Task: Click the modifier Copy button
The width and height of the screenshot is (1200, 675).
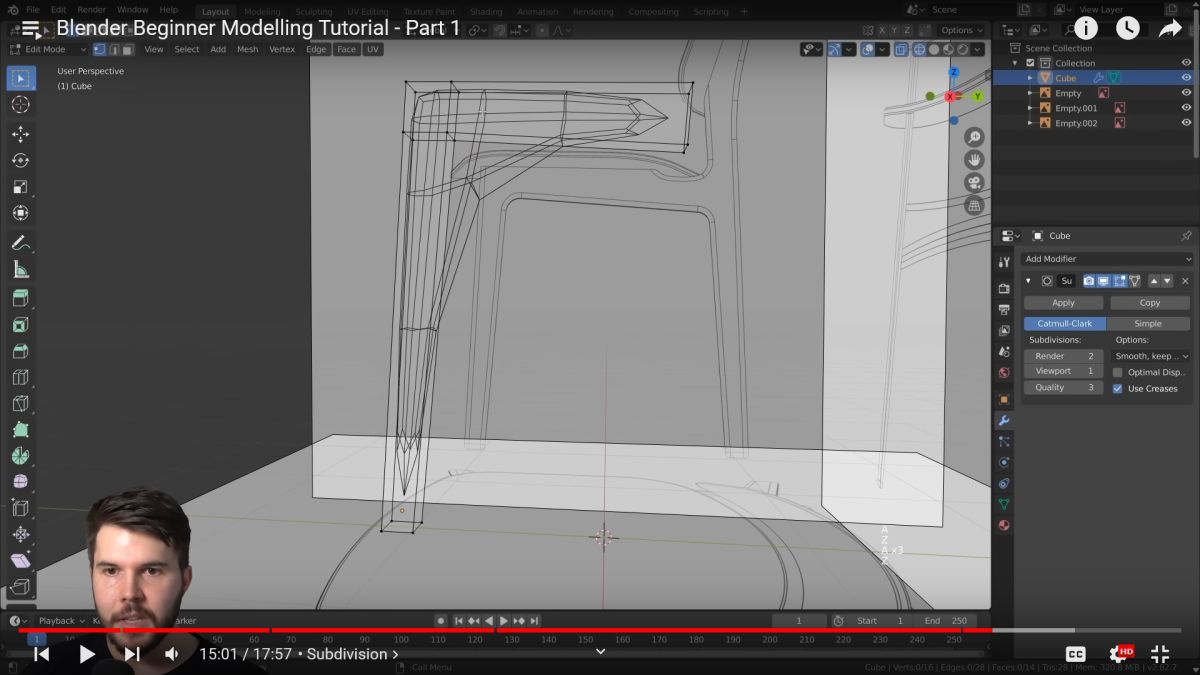Action: 1150,303
